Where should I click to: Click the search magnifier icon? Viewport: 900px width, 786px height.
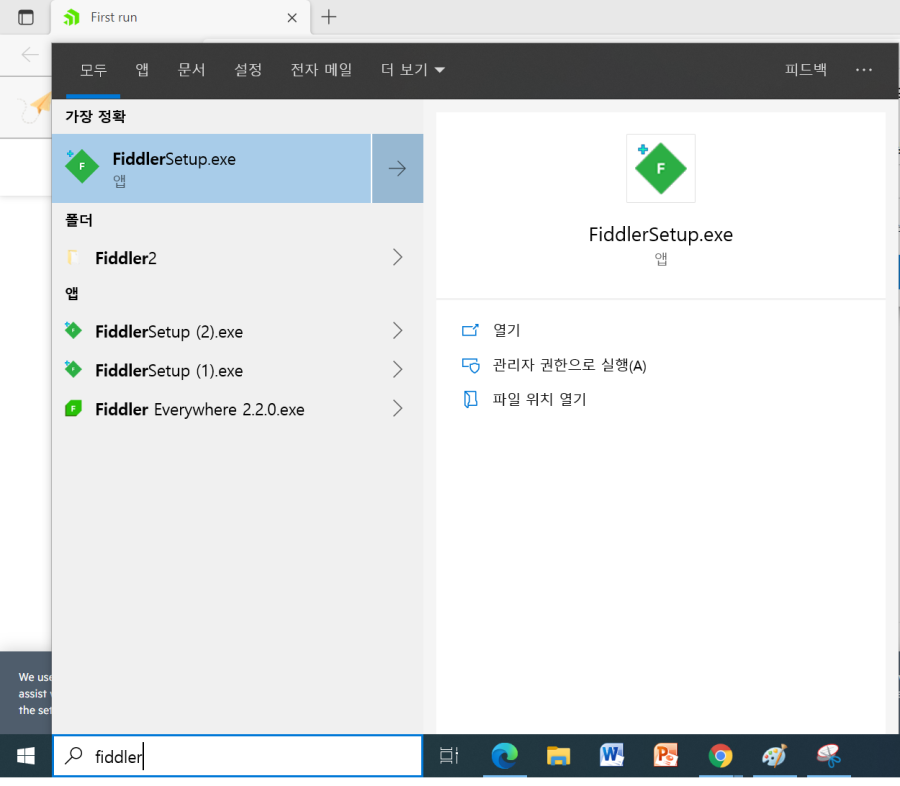pos(74,756)
